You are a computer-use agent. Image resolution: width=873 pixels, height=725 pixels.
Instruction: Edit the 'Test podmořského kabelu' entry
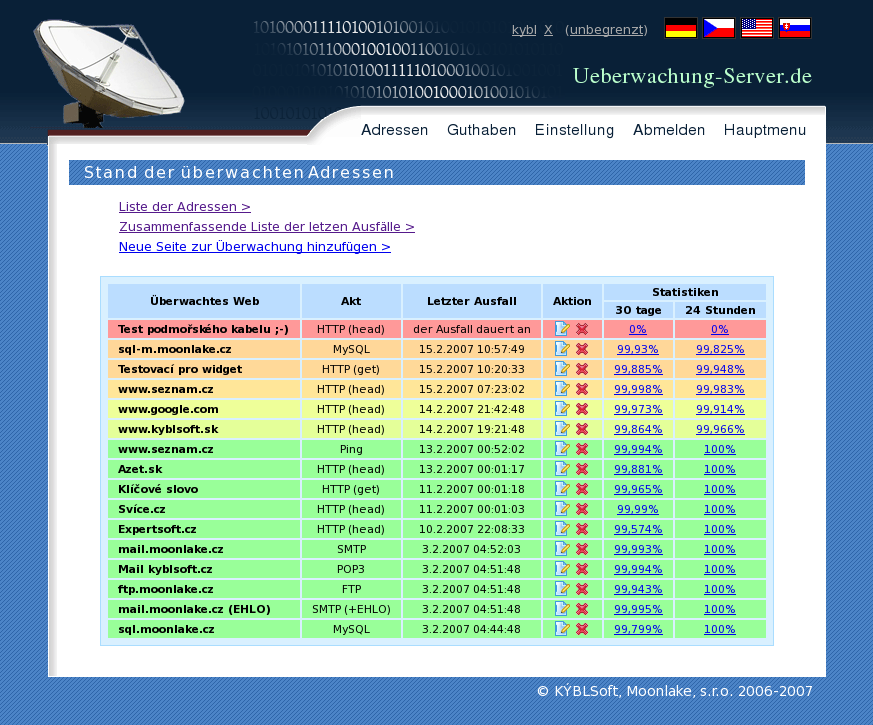tap(562, 329)
